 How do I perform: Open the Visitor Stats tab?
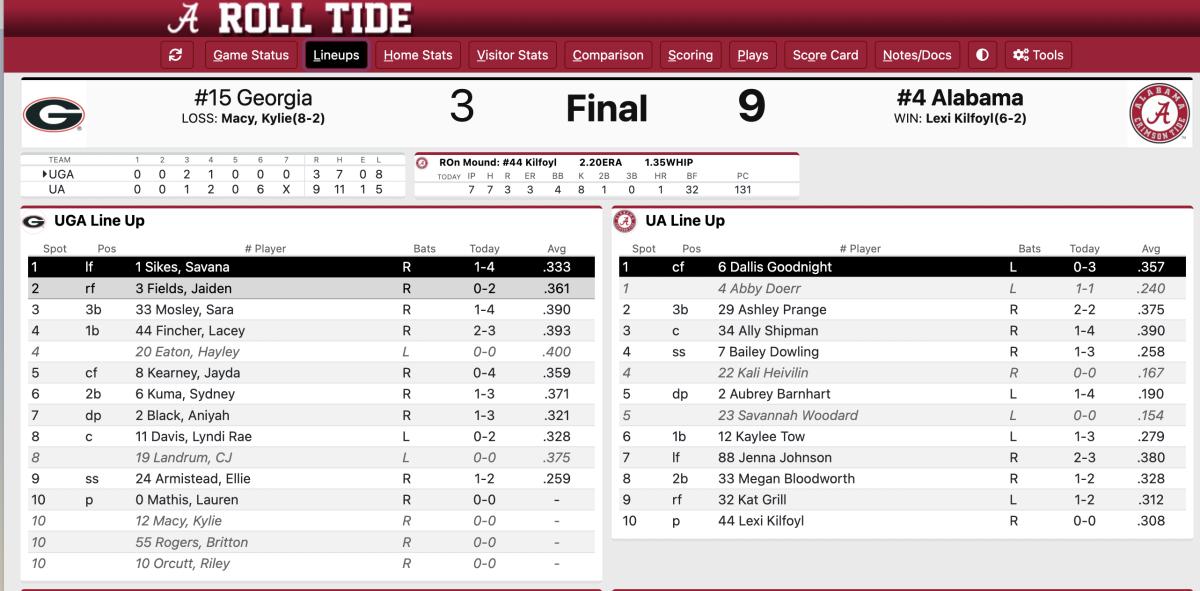[x=512, y=55]
